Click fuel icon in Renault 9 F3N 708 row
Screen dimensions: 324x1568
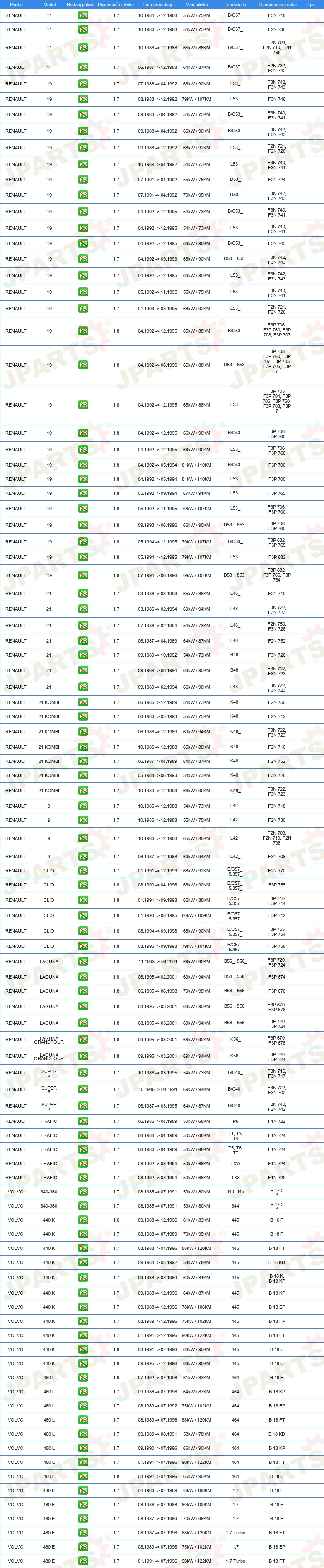[x=83, y=857]
